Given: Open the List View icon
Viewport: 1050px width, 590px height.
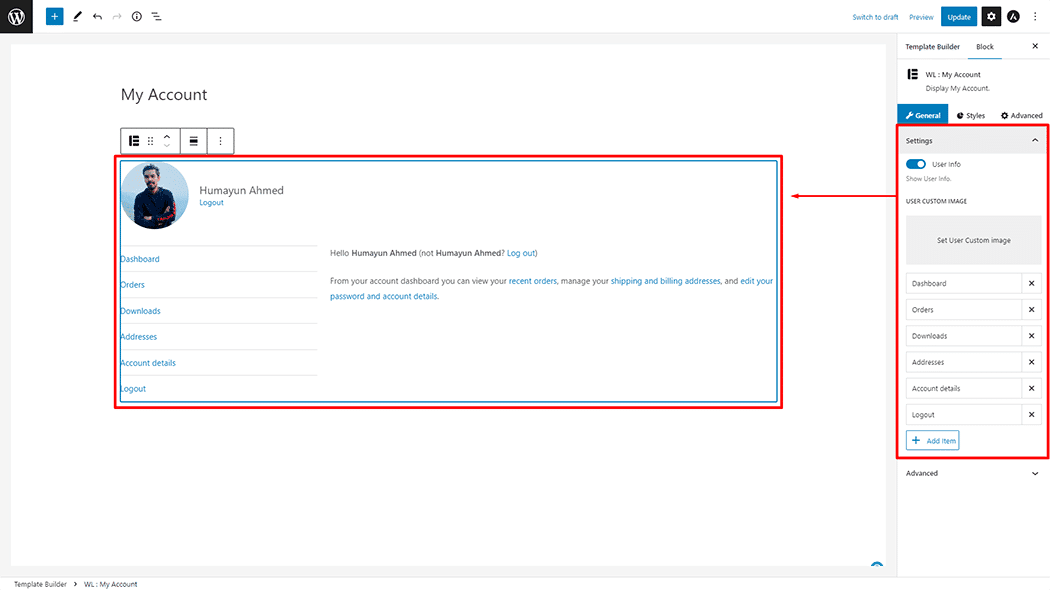Looking at the screenshot, I should pyautogui.click(x=157, y=17).
